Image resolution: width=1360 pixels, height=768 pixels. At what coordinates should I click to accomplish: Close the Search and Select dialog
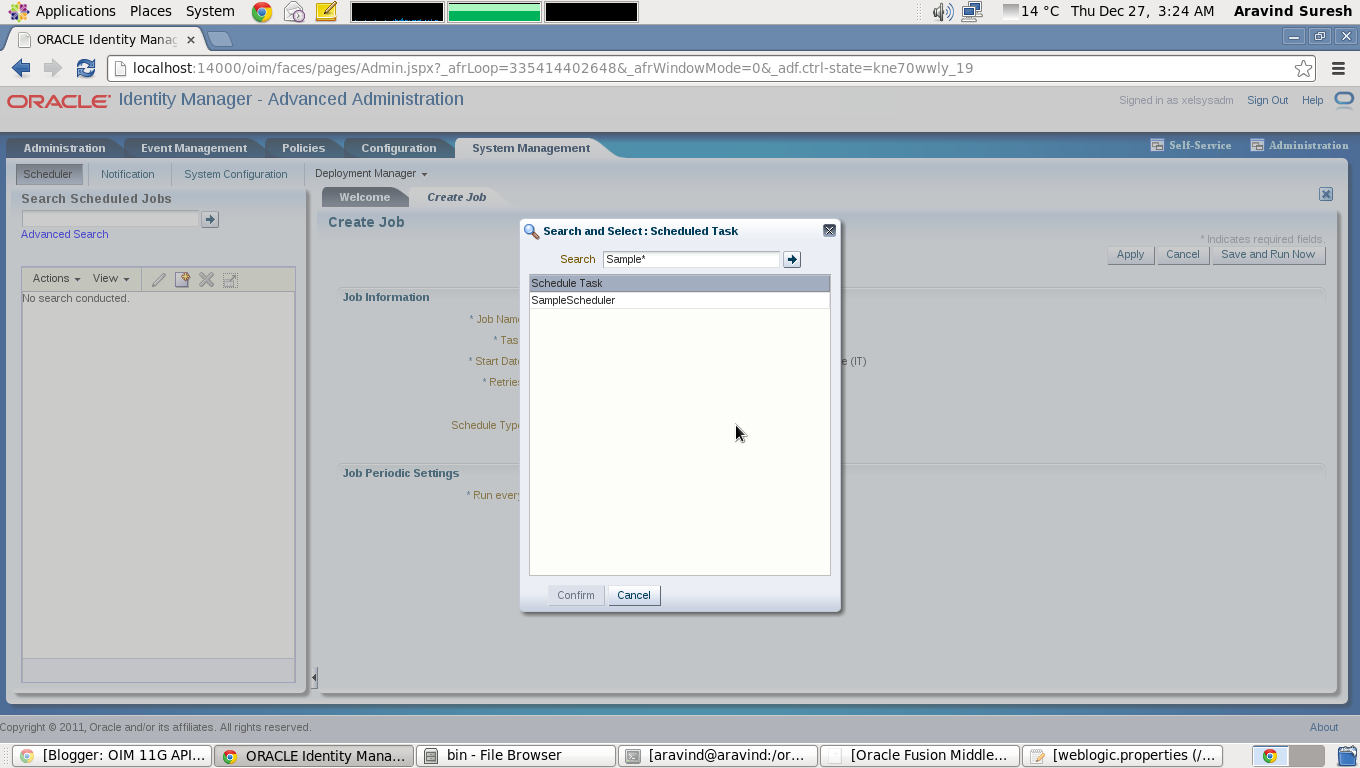[x=829, y=230]
